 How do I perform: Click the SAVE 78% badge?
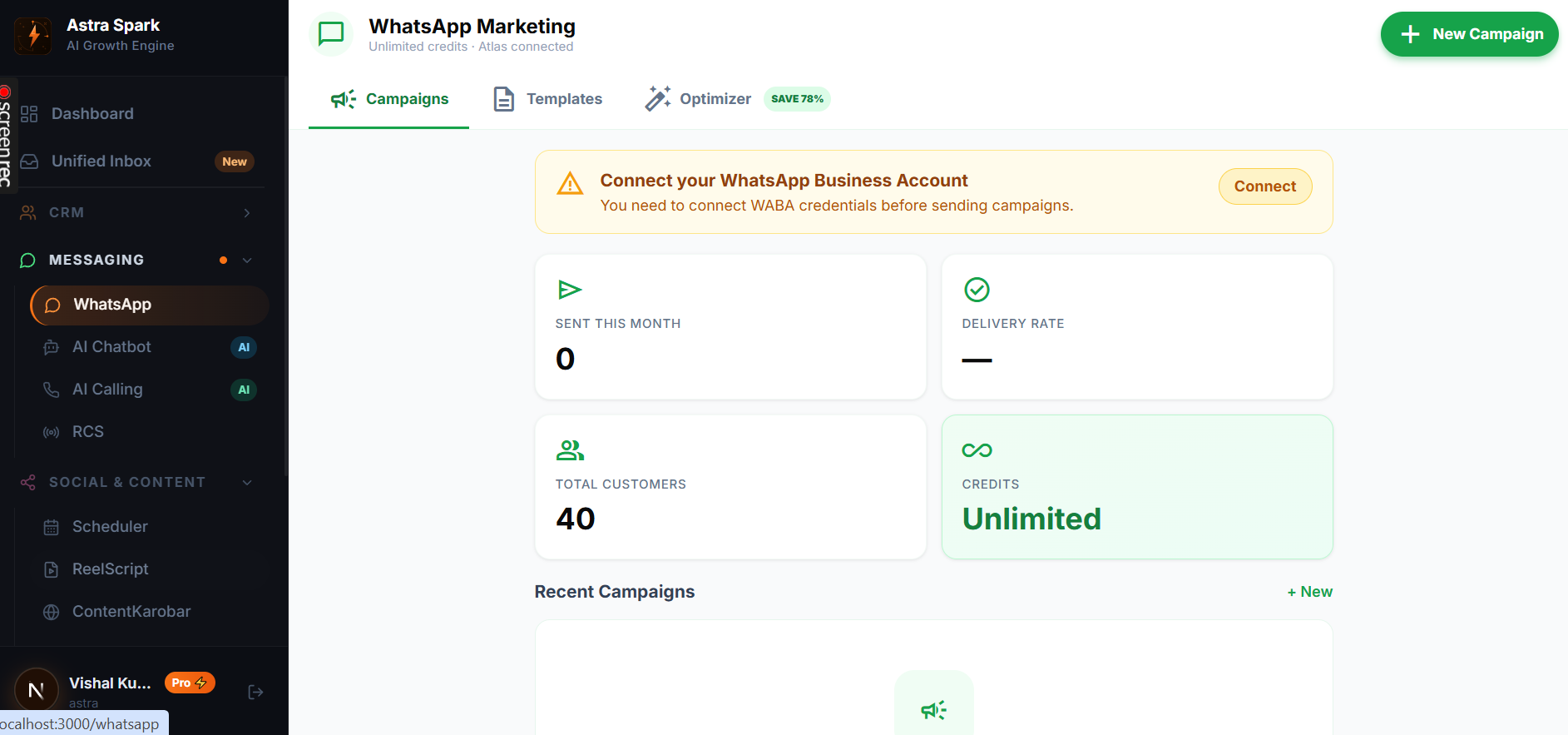pyautogui.click(x=797, y=99)
